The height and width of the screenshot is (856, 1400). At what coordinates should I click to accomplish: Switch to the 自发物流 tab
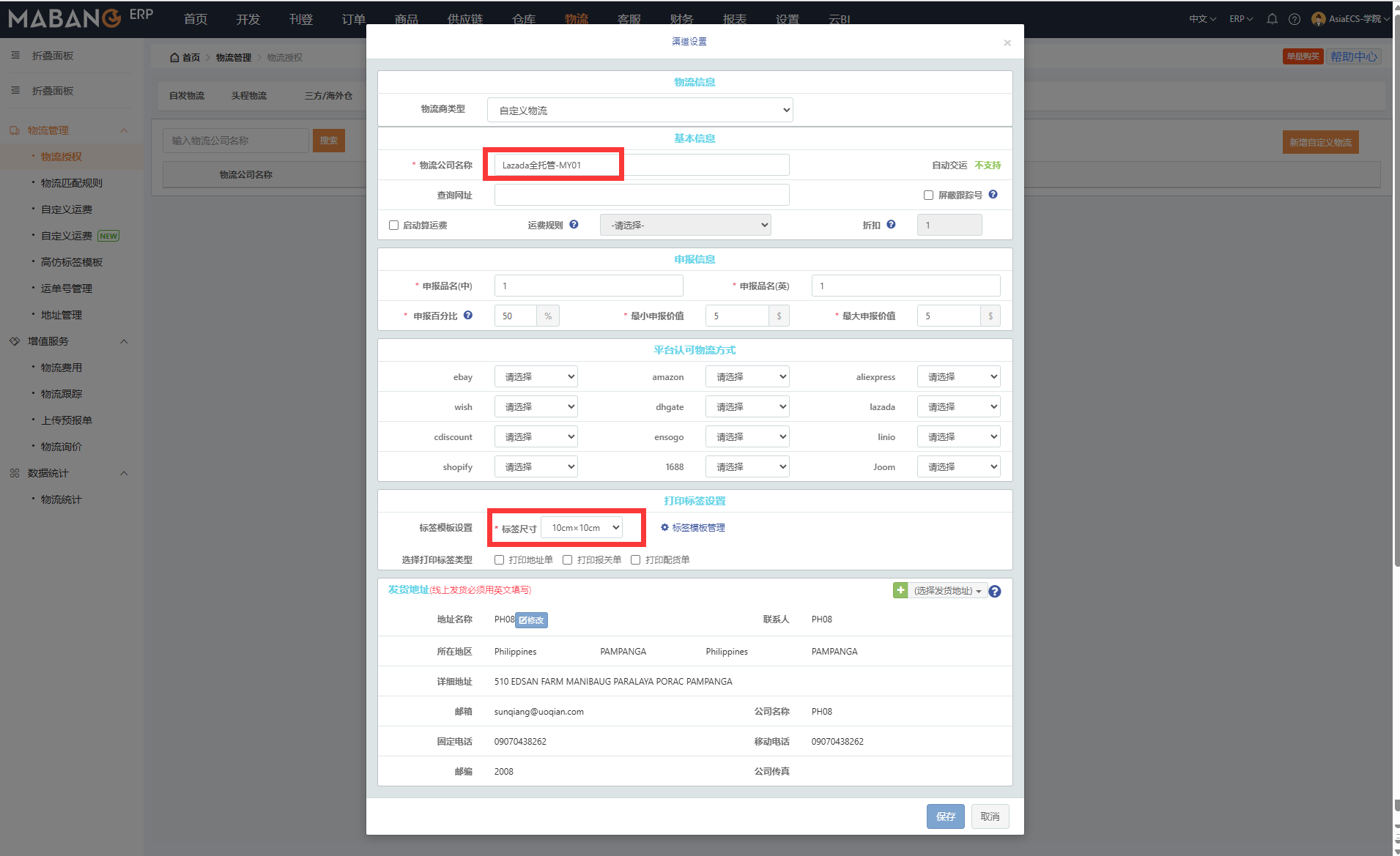[187, 95]
